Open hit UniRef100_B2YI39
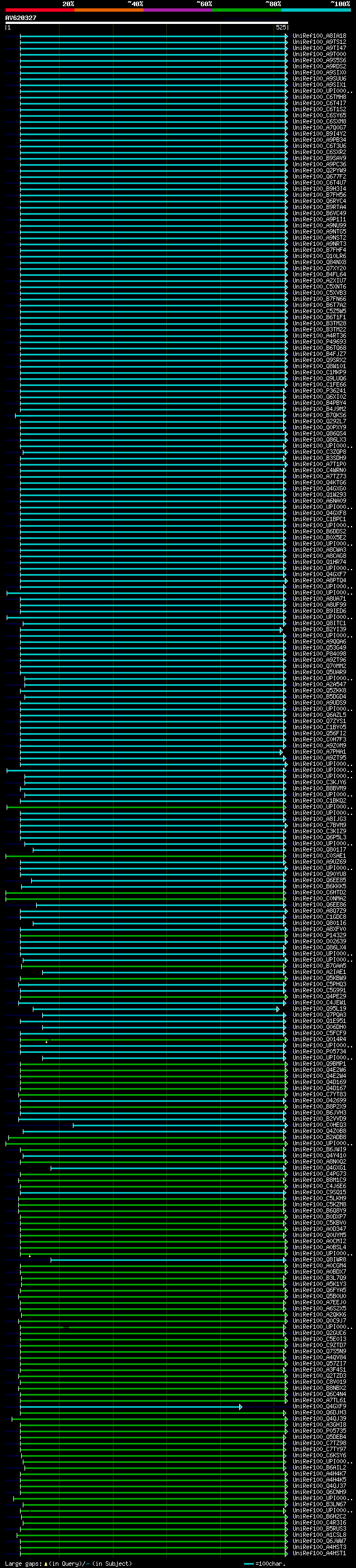 tap(319, 630)
